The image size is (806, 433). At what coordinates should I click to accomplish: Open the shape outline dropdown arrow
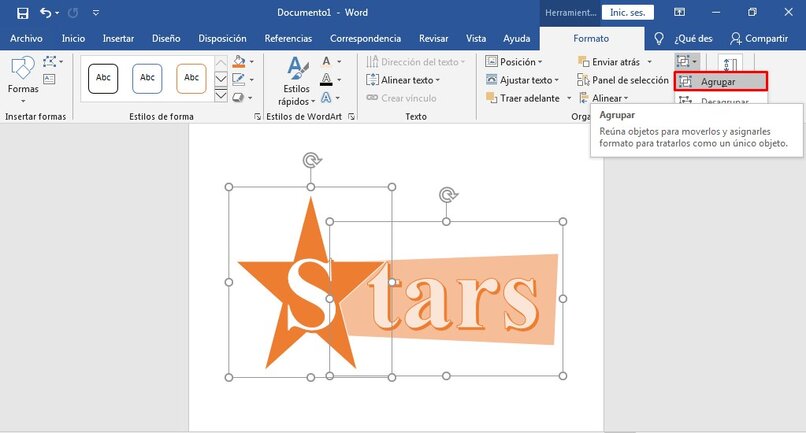point(252,80)
